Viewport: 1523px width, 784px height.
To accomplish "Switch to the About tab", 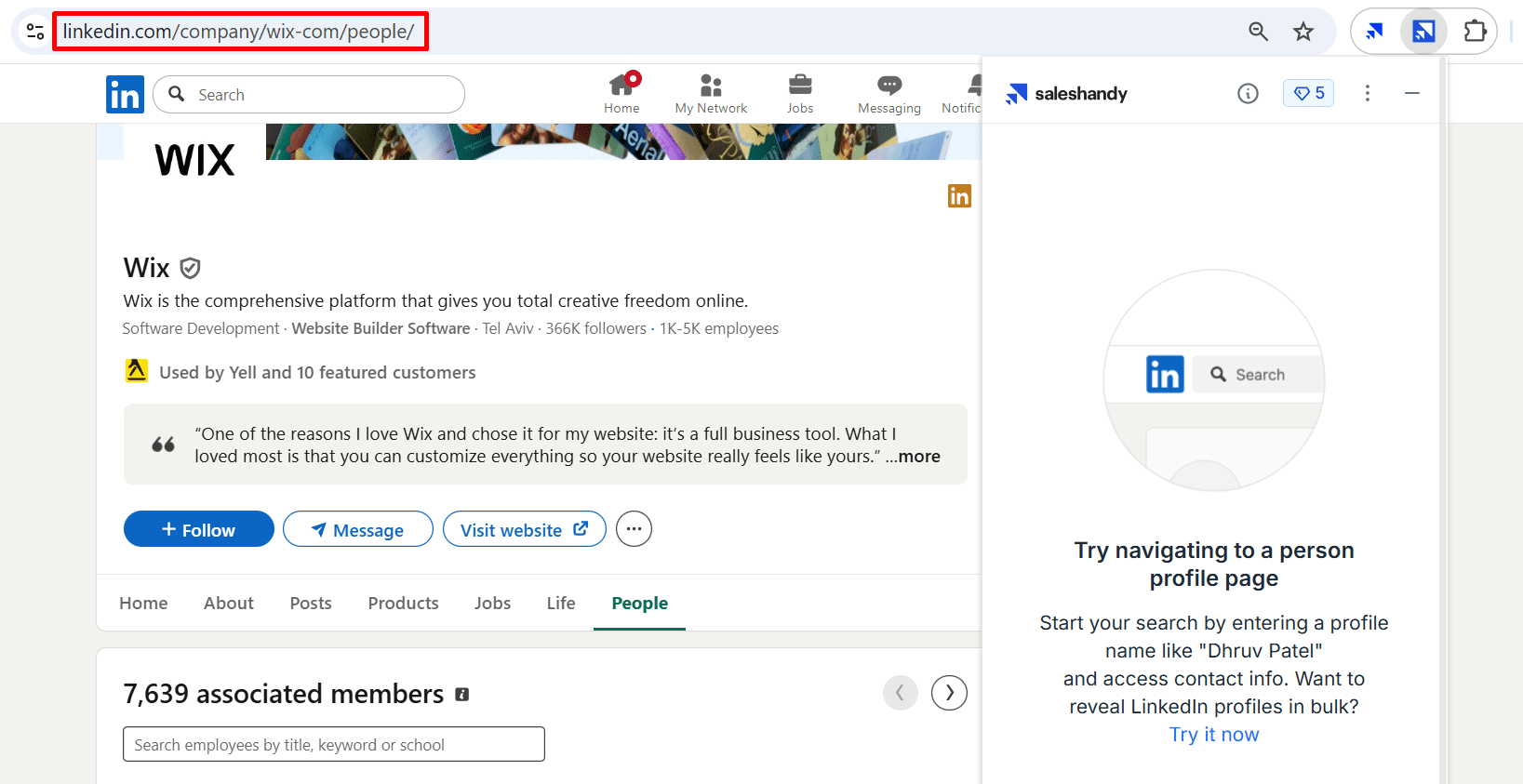I will pos(228,604).
